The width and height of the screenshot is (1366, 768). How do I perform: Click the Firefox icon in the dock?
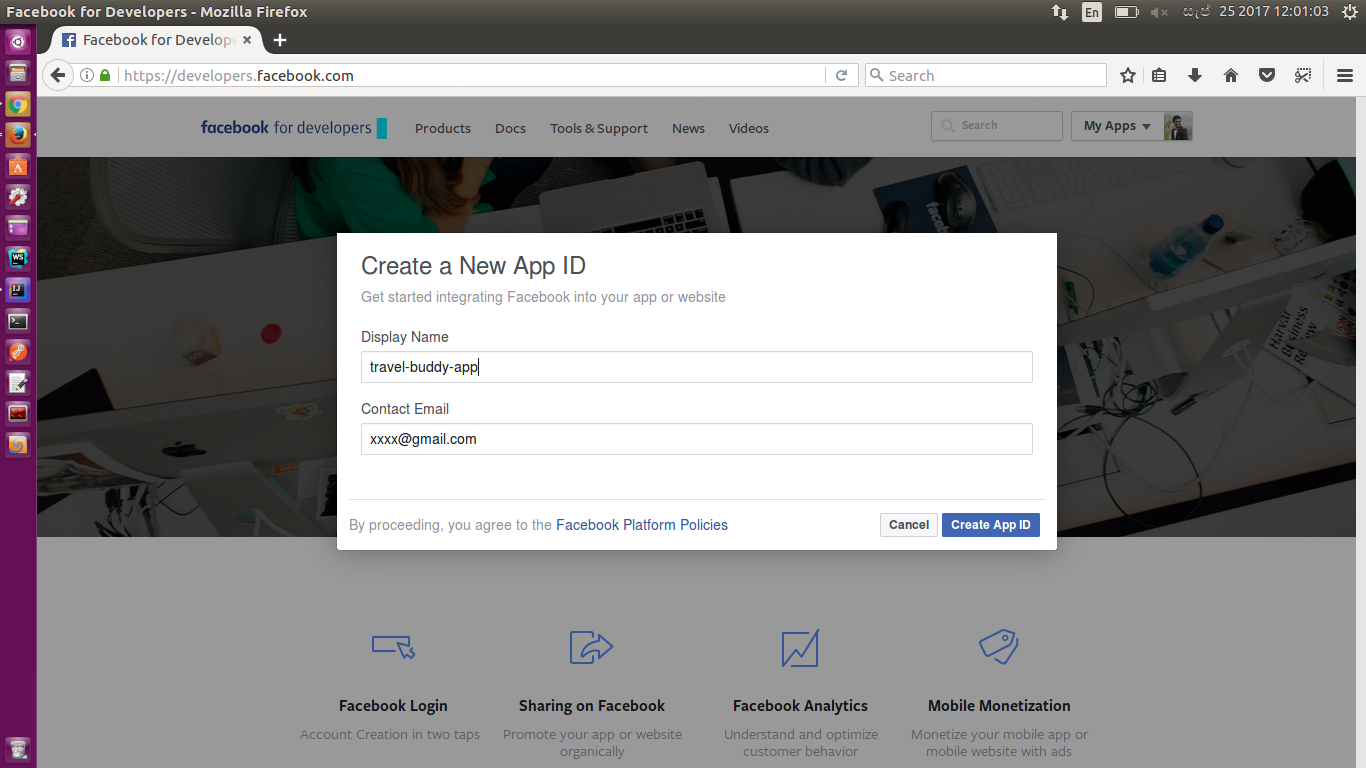(x=18, y=135)
